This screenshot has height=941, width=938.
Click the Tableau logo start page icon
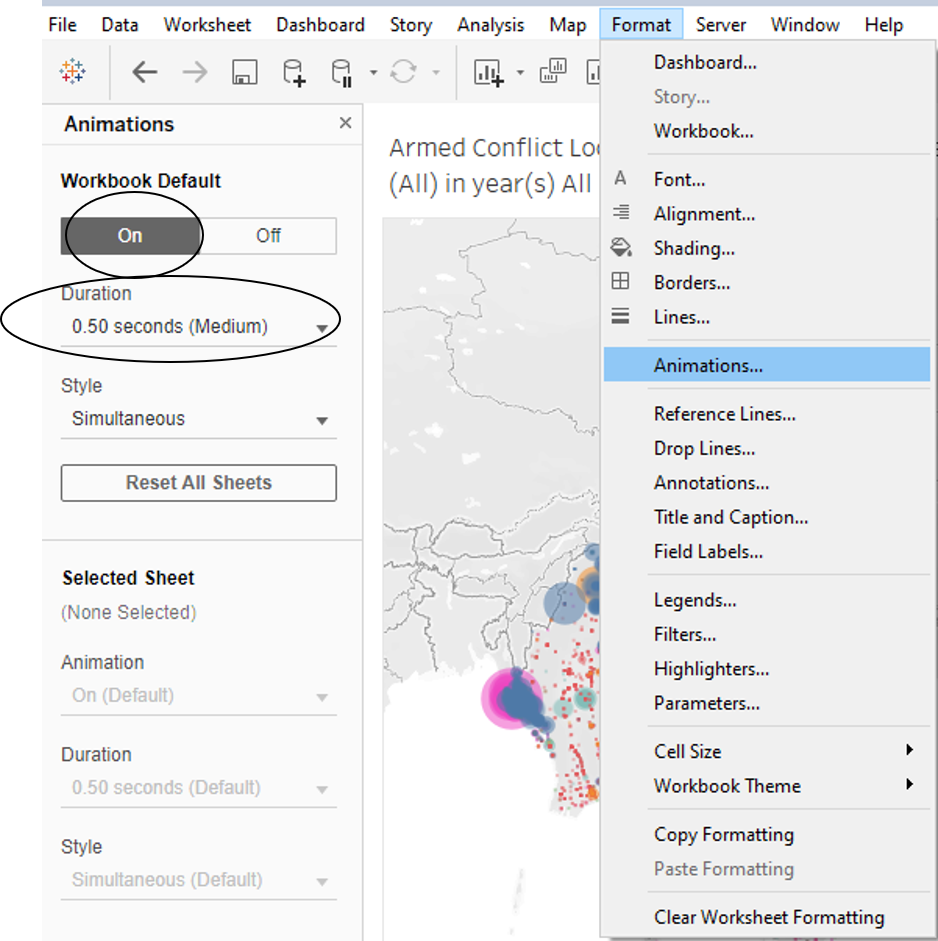[72, 72]
